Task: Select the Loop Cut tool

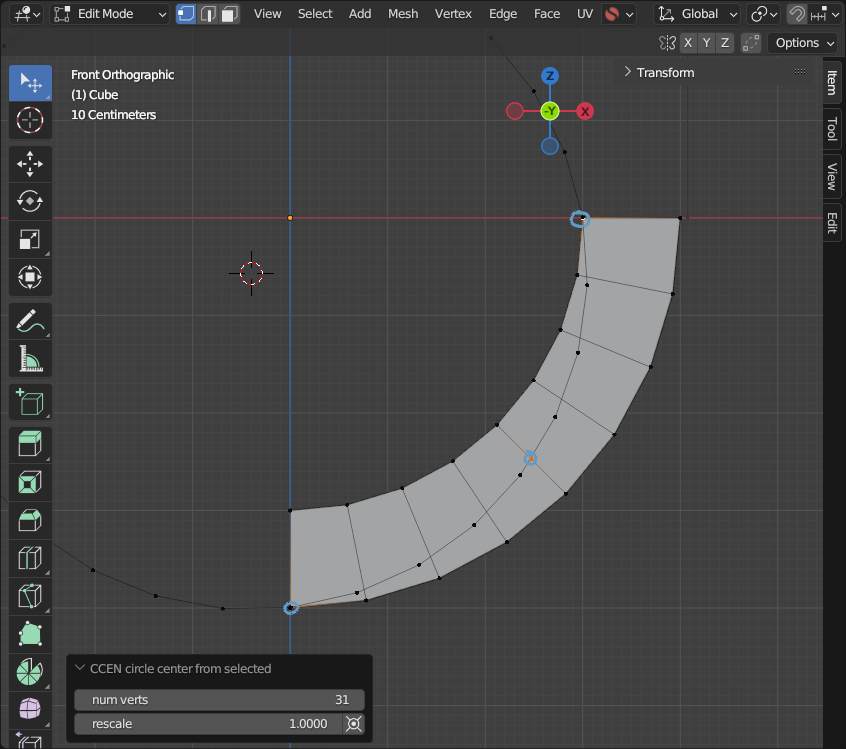Action: point(30,558)
